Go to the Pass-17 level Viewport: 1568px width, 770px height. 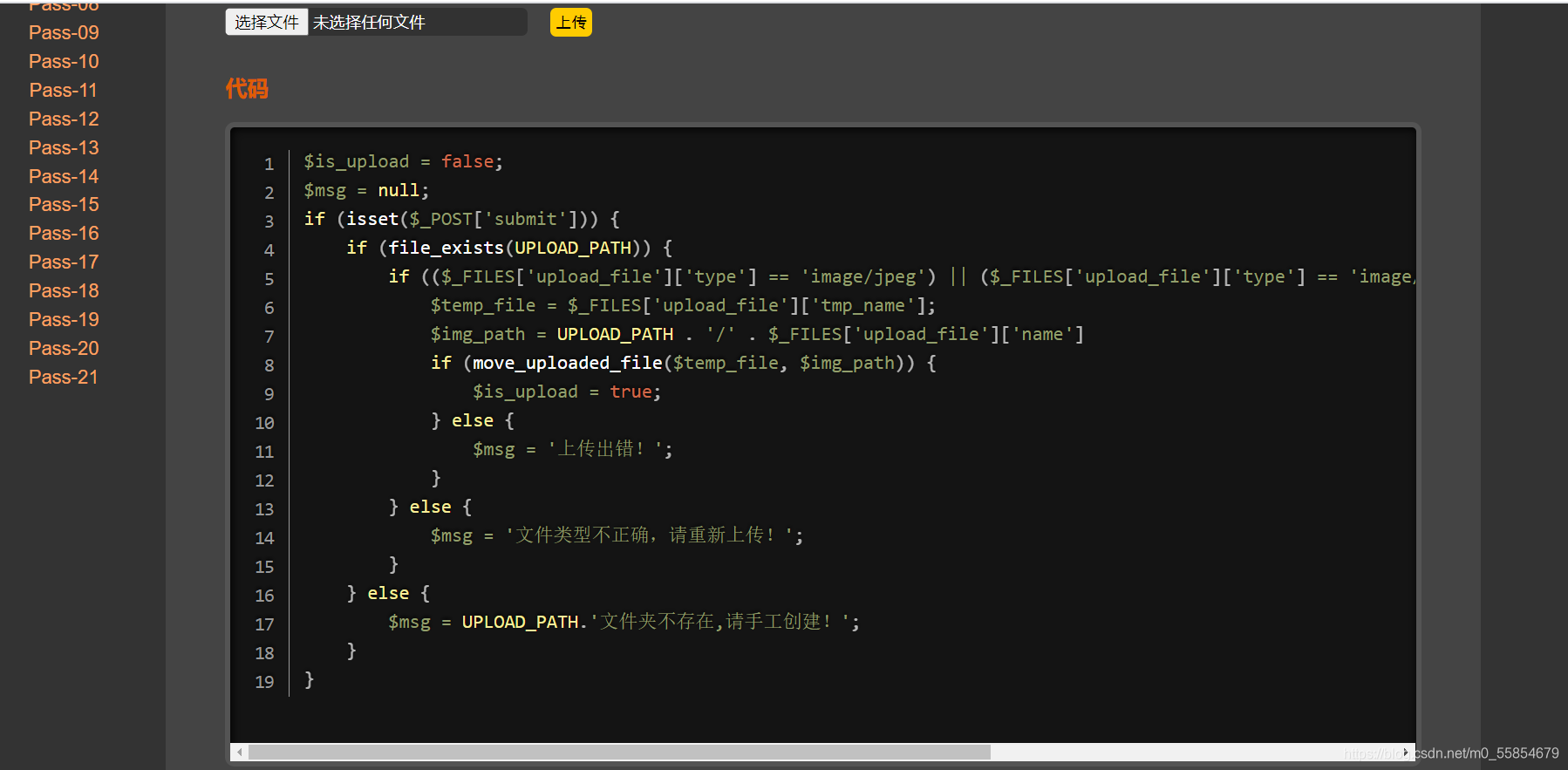tap(64, 262)
